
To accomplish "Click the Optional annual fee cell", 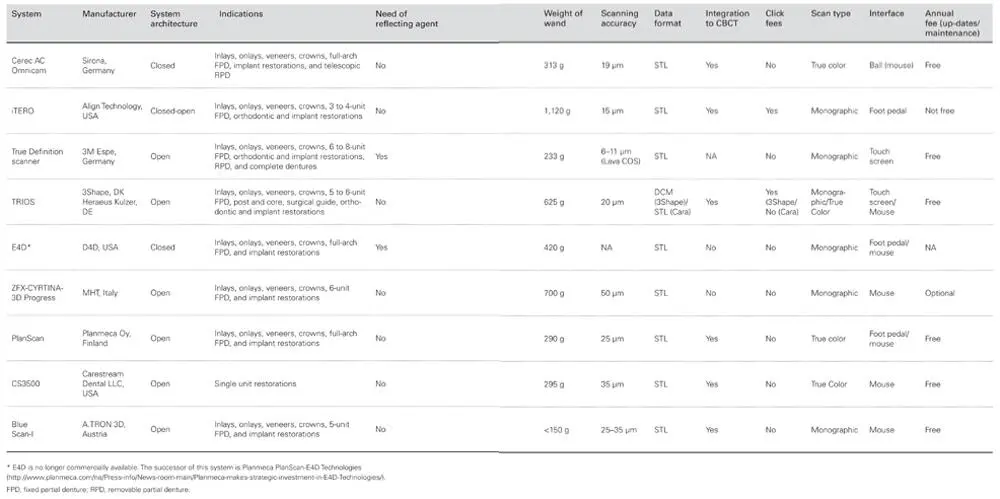I will pyautogui.click(x=940, y=293).
